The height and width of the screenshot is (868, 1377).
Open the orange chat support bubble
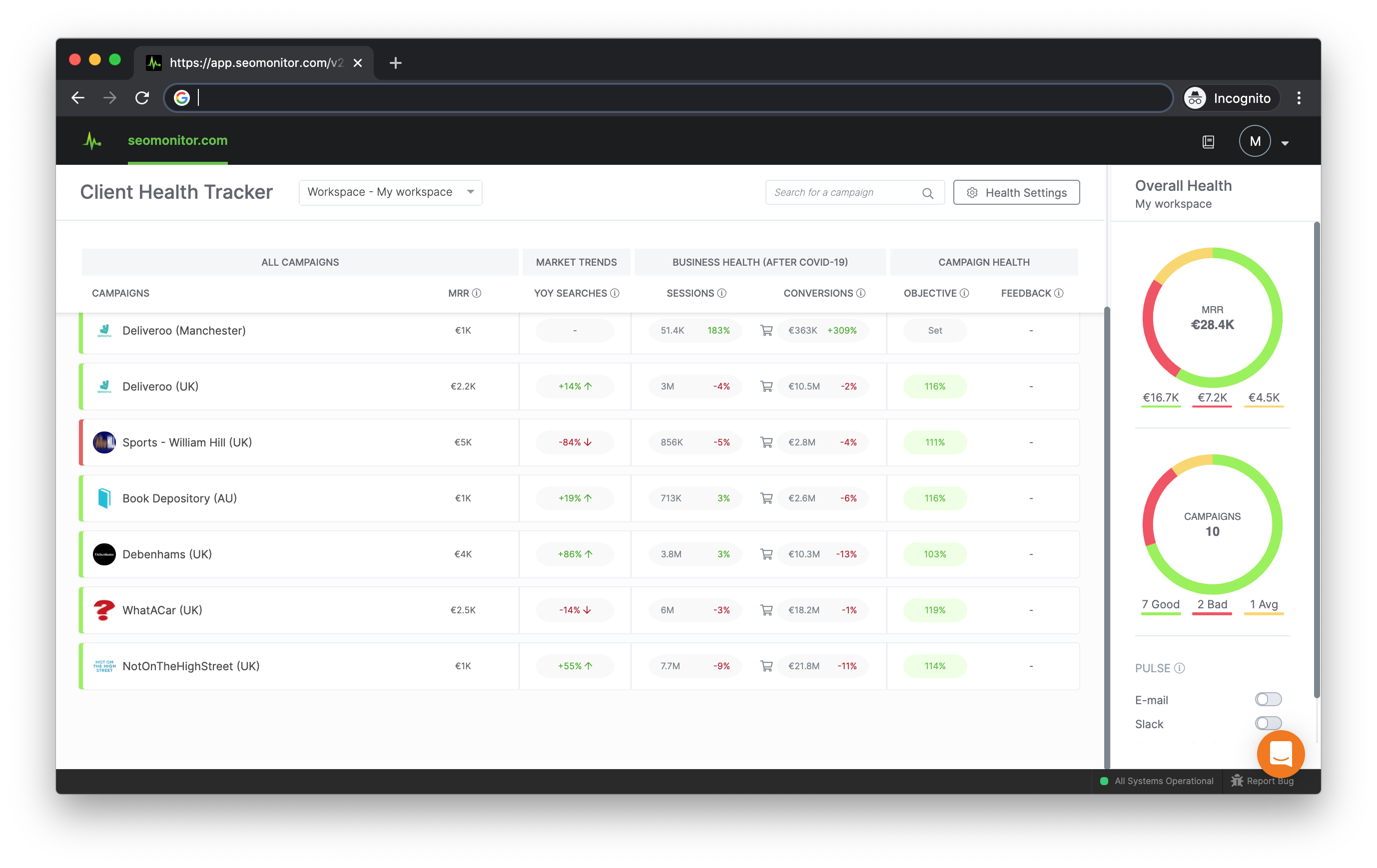[1281, 754]
